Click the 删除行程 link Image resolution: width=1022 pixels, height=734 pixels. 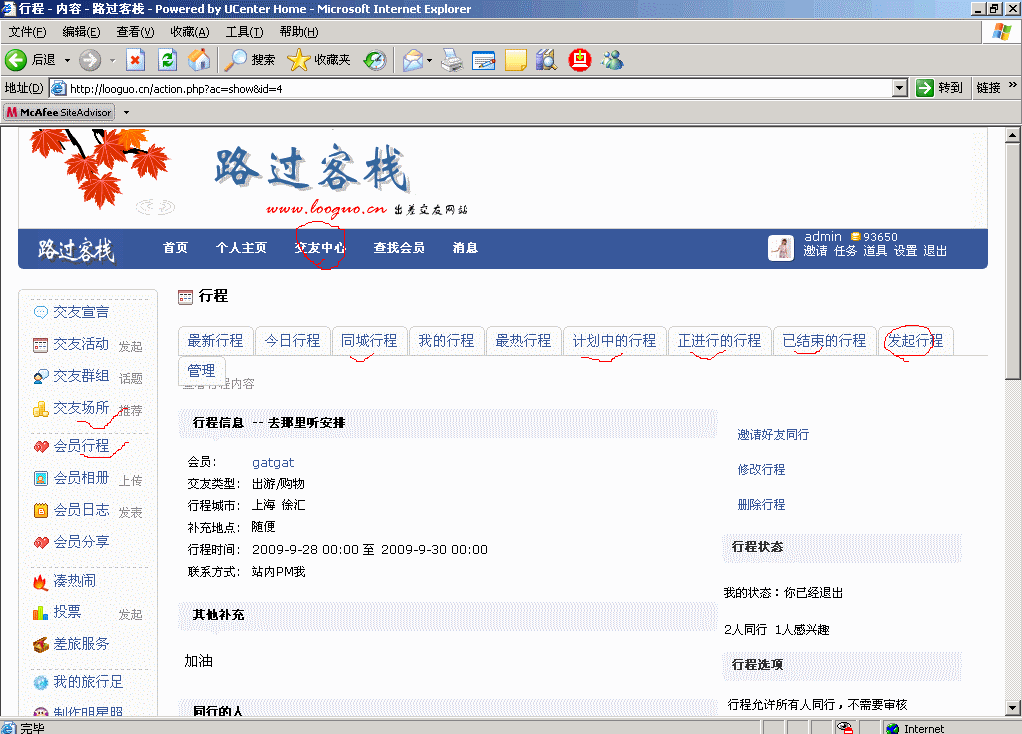coord(761,505)
